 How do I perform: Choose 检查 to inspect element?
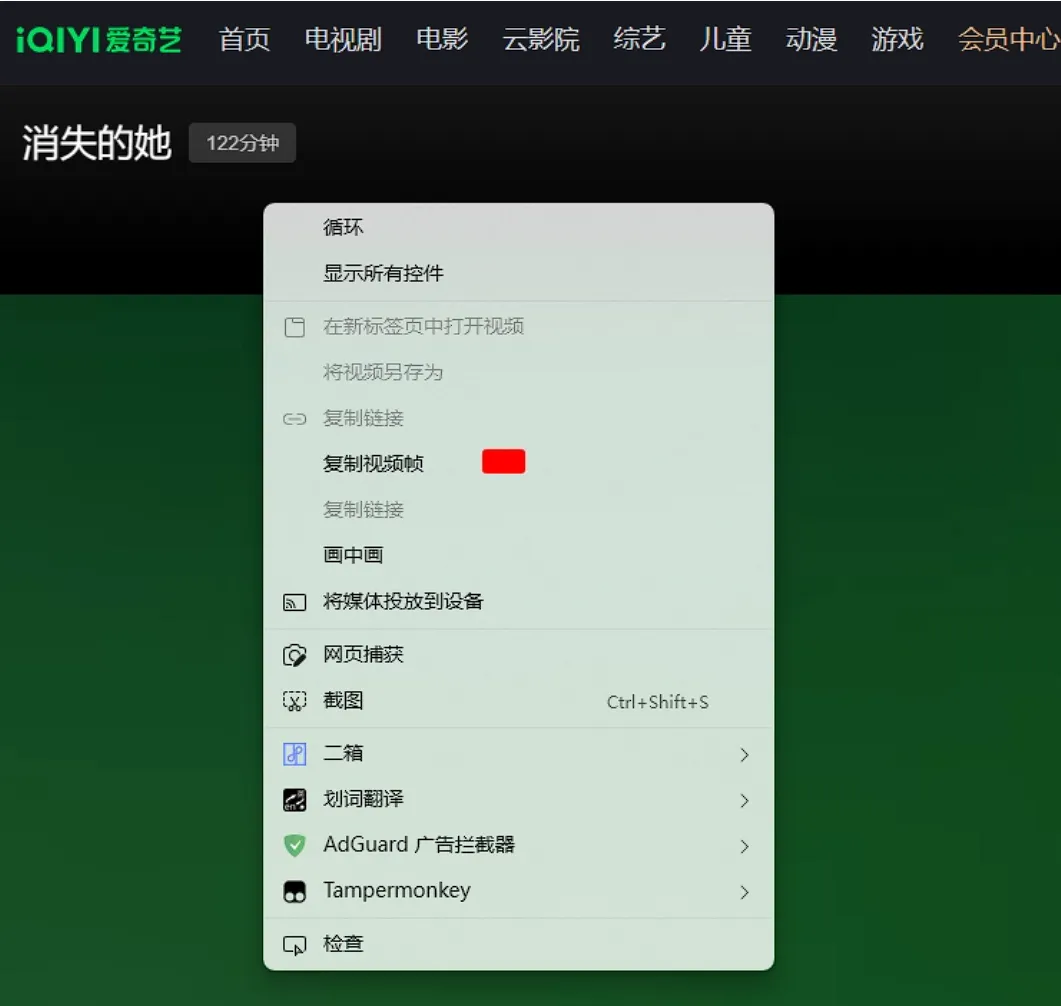[x=518, y=944]
